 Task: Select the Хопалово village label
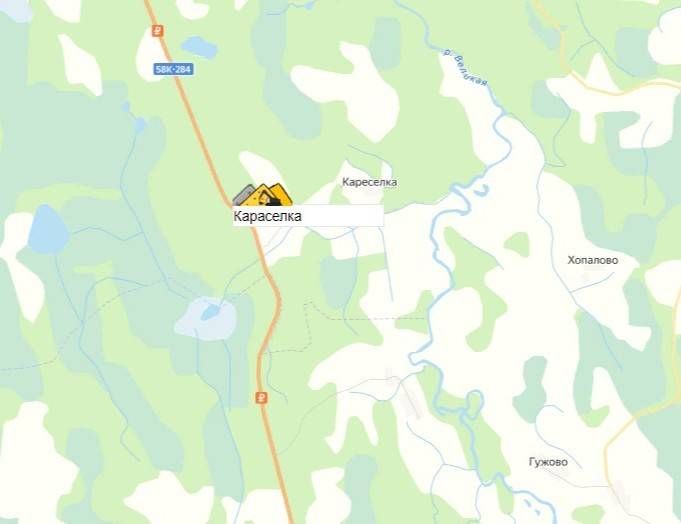pyautogui.click(x=593, y=260)
